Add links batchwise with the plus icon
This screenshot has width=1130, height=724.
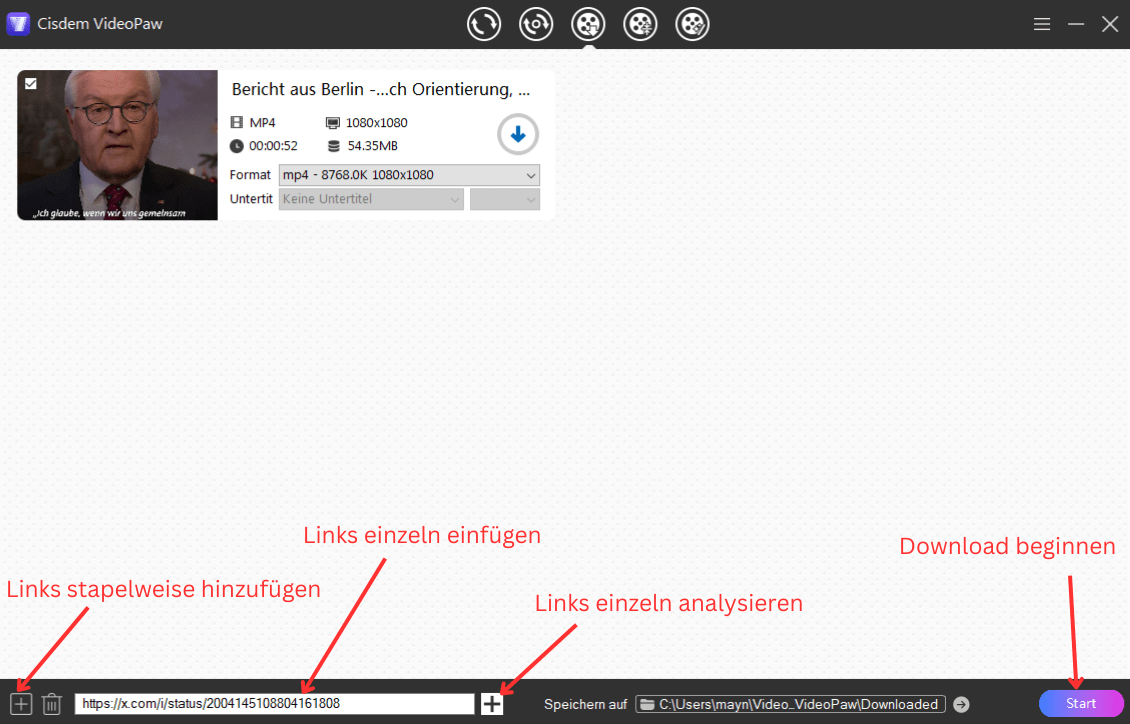[x=20, y=703]
